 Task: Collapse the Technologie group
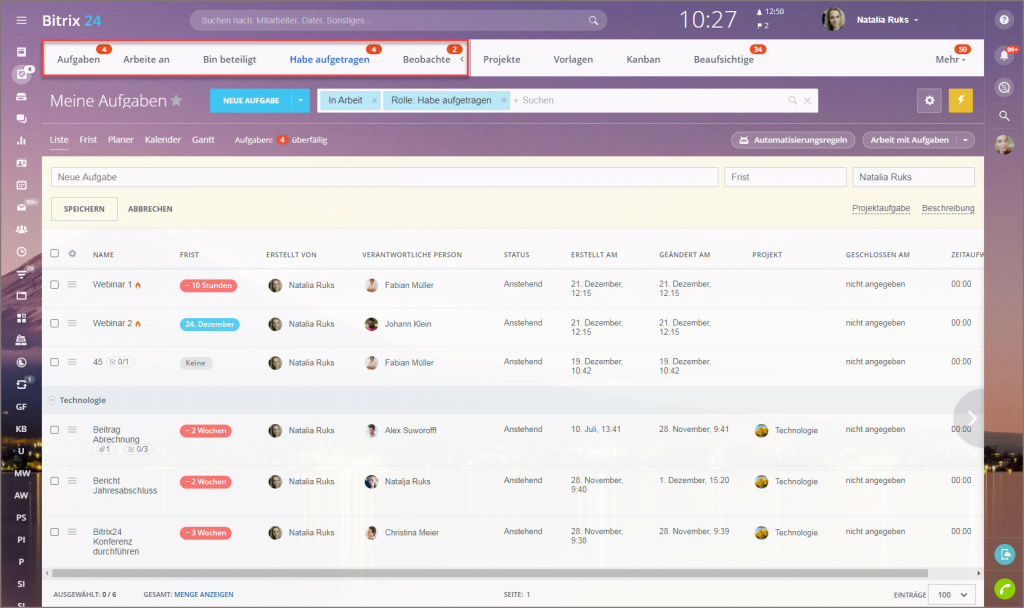coord(52,400)
